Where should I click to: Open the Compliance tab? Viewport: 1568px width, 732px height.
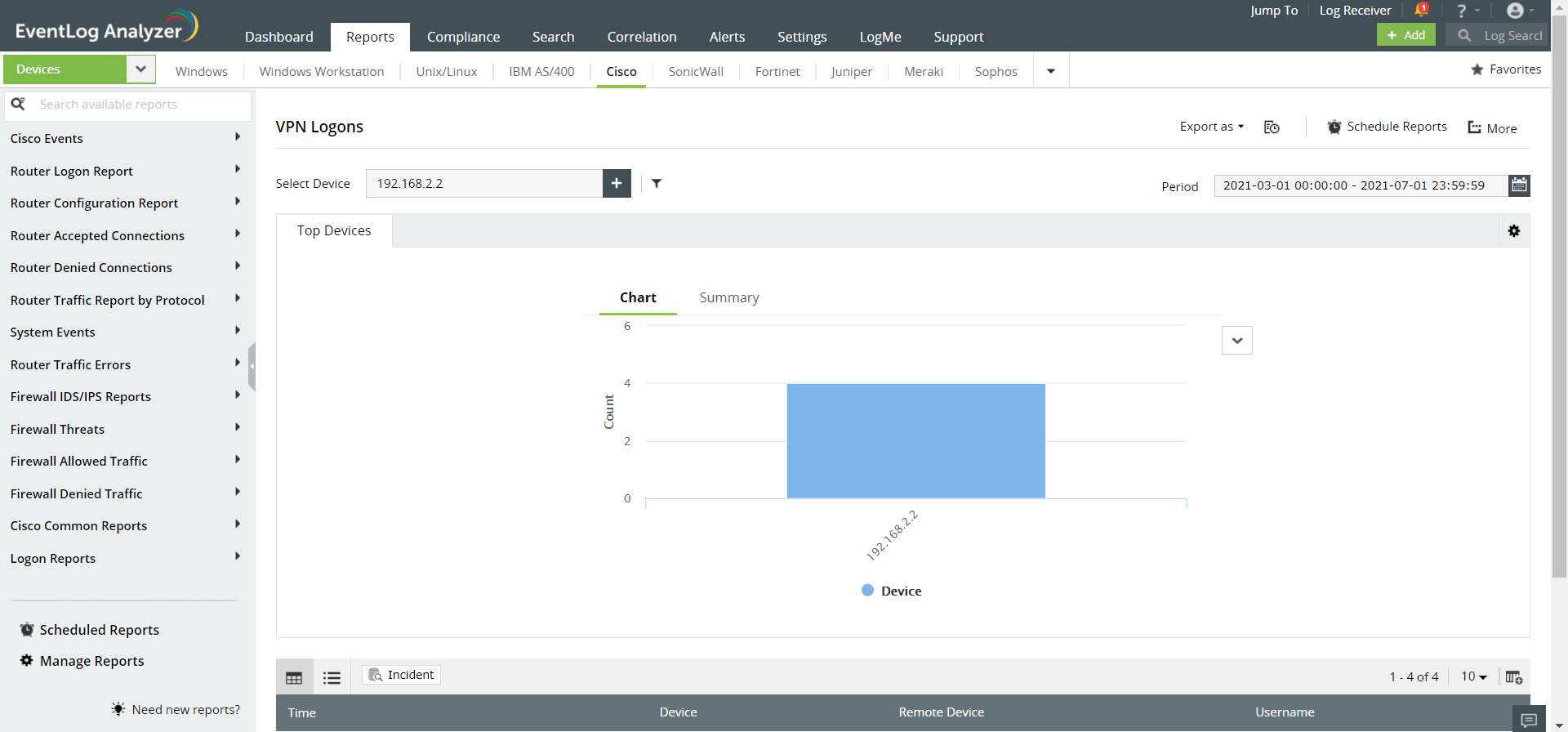(x=463, y=37)
